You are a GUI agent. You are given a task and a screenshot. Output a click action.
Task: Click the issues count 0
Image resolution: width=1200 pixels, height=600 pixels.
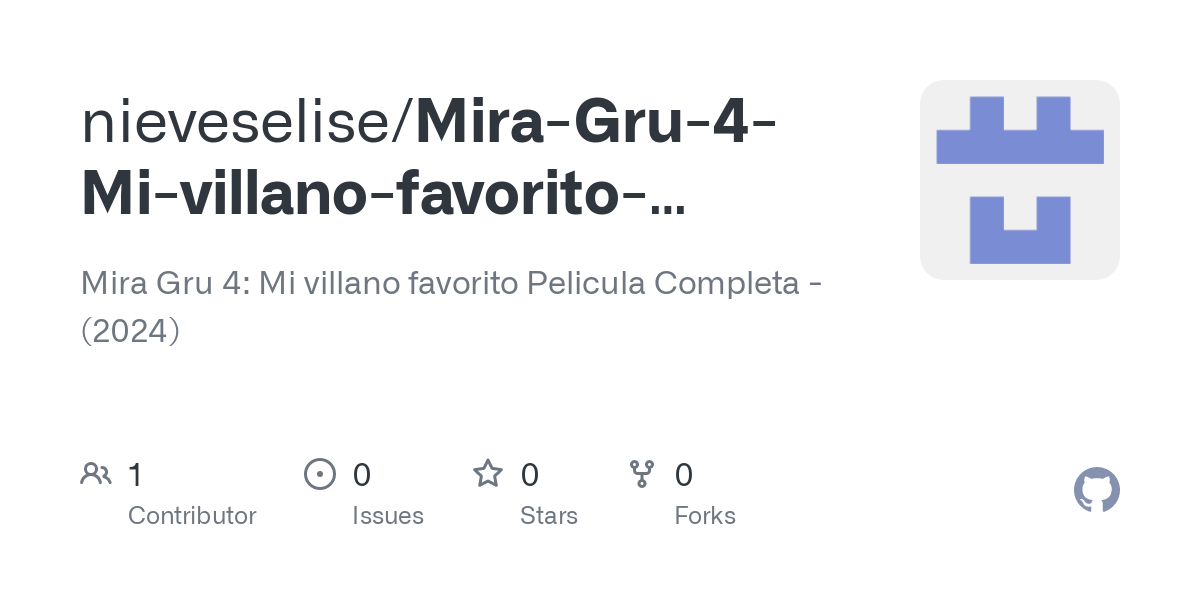pyautogui.click(x=362, y=475)
